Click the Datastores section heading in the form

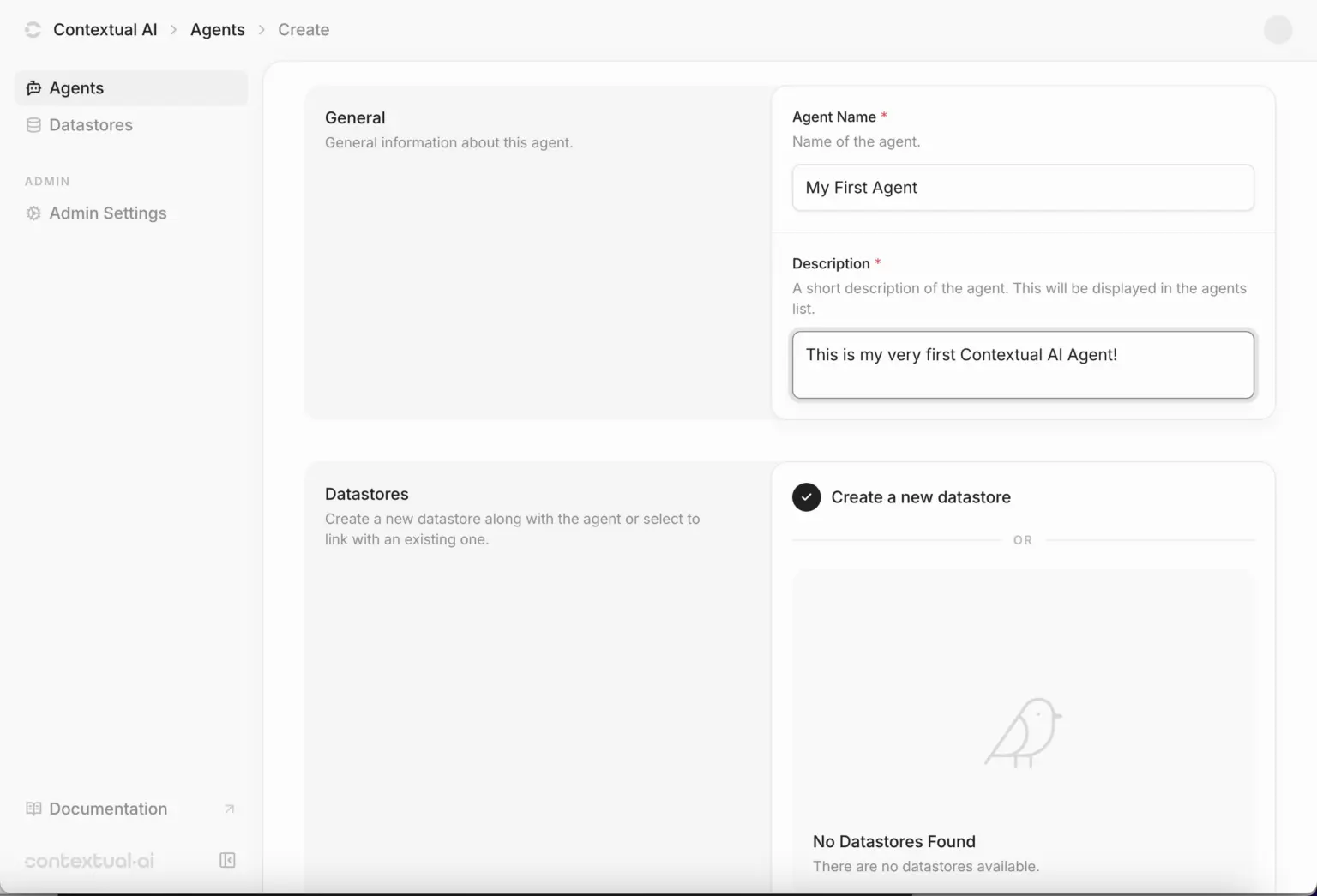click(x=367, y=495)
